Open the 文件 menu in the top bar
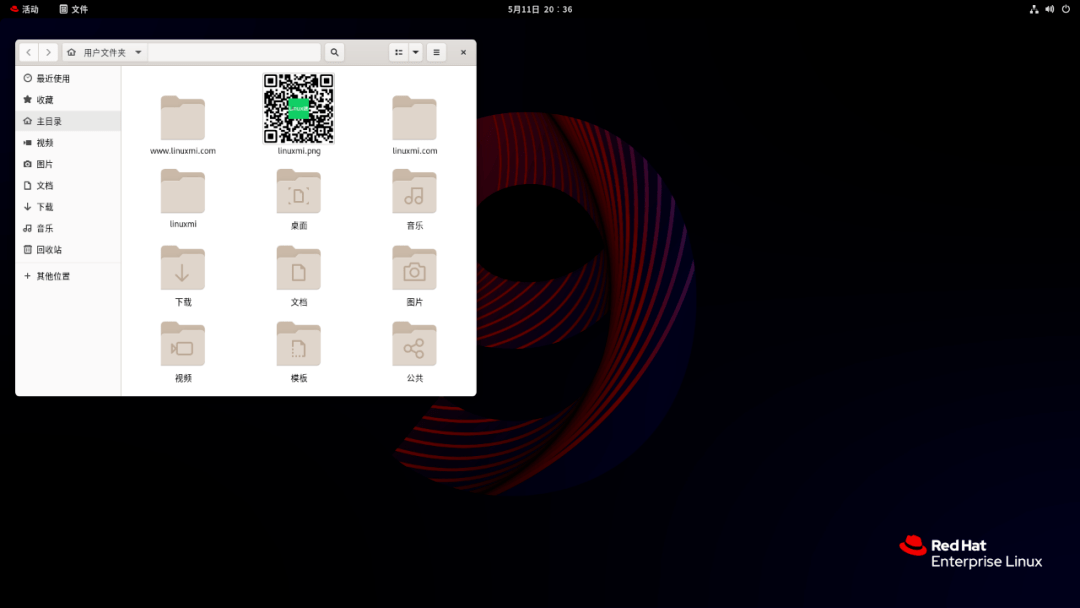The width and height of the screenshot is (1080, 608). (75, 9)
